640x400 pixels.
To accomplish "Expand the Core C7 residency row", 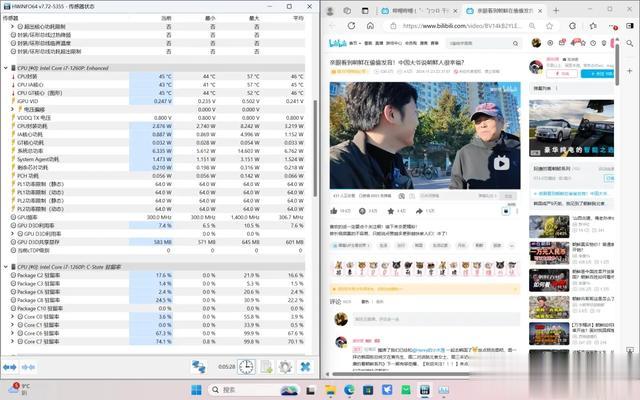I will [x=12, y=341].
